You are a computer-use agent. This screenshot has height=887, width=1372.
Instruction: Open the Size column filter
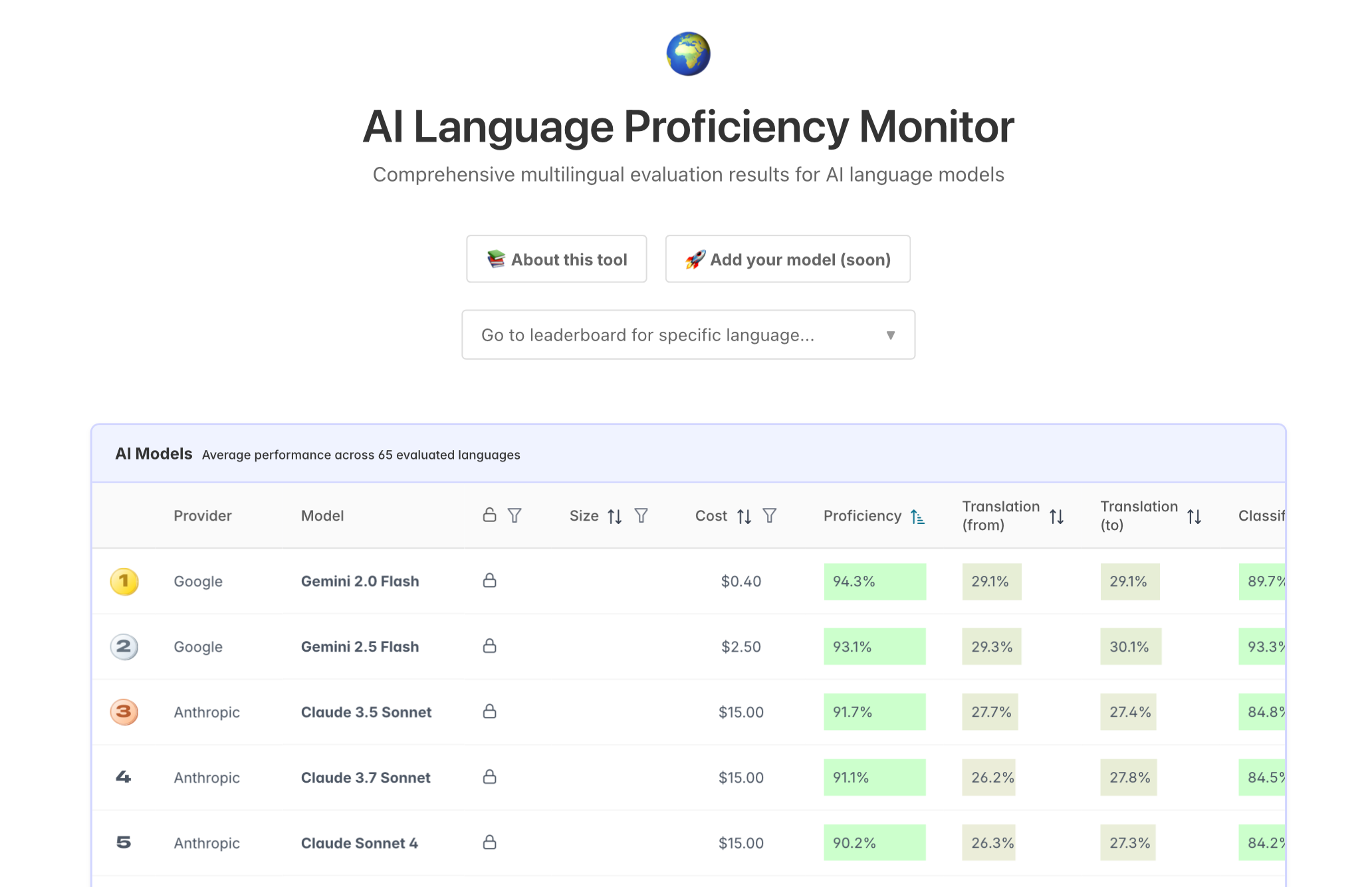tap(641, 515)
